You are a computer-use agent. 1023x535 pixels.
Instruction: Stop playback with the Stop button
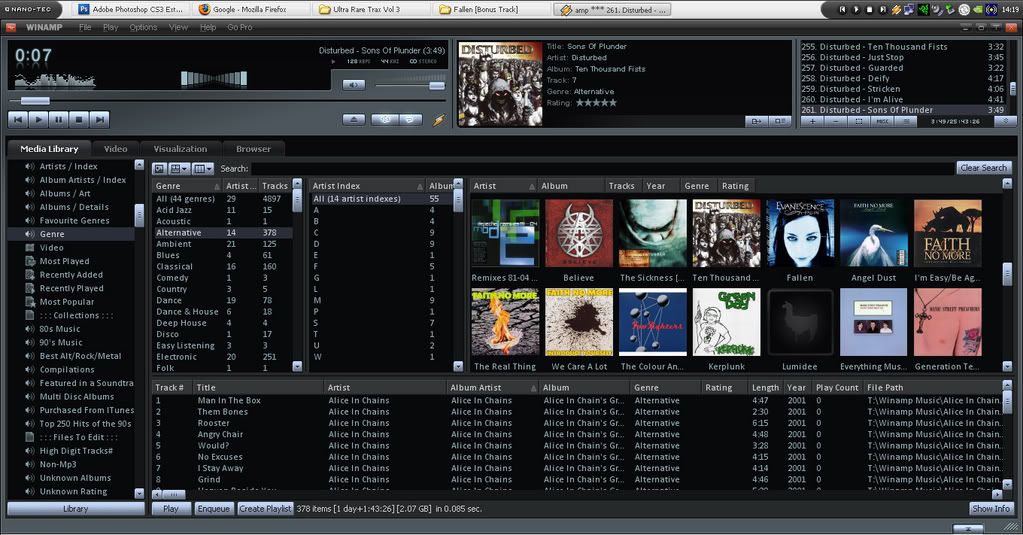(79, 119)
